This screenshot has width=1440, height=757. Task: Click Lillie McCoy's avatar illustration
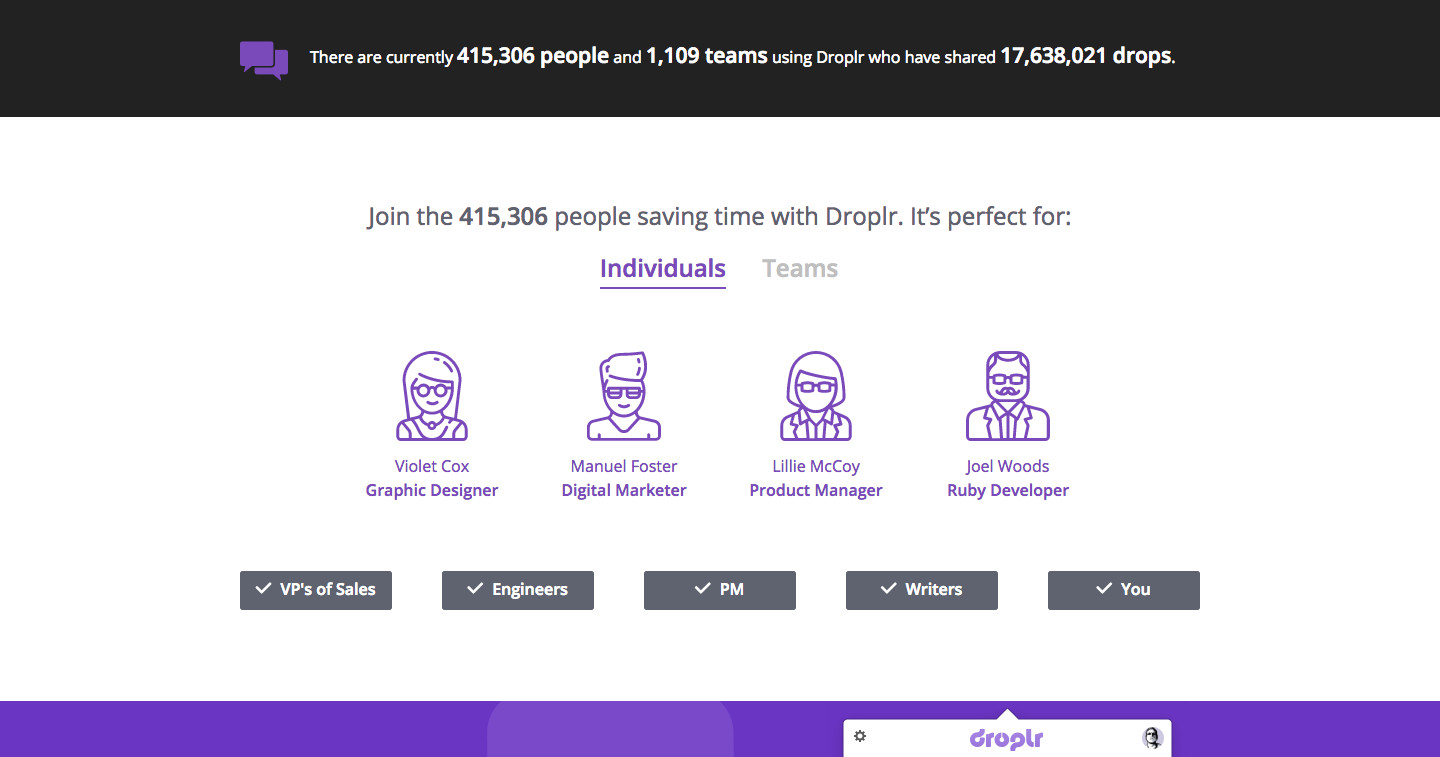tap(816, 397)
